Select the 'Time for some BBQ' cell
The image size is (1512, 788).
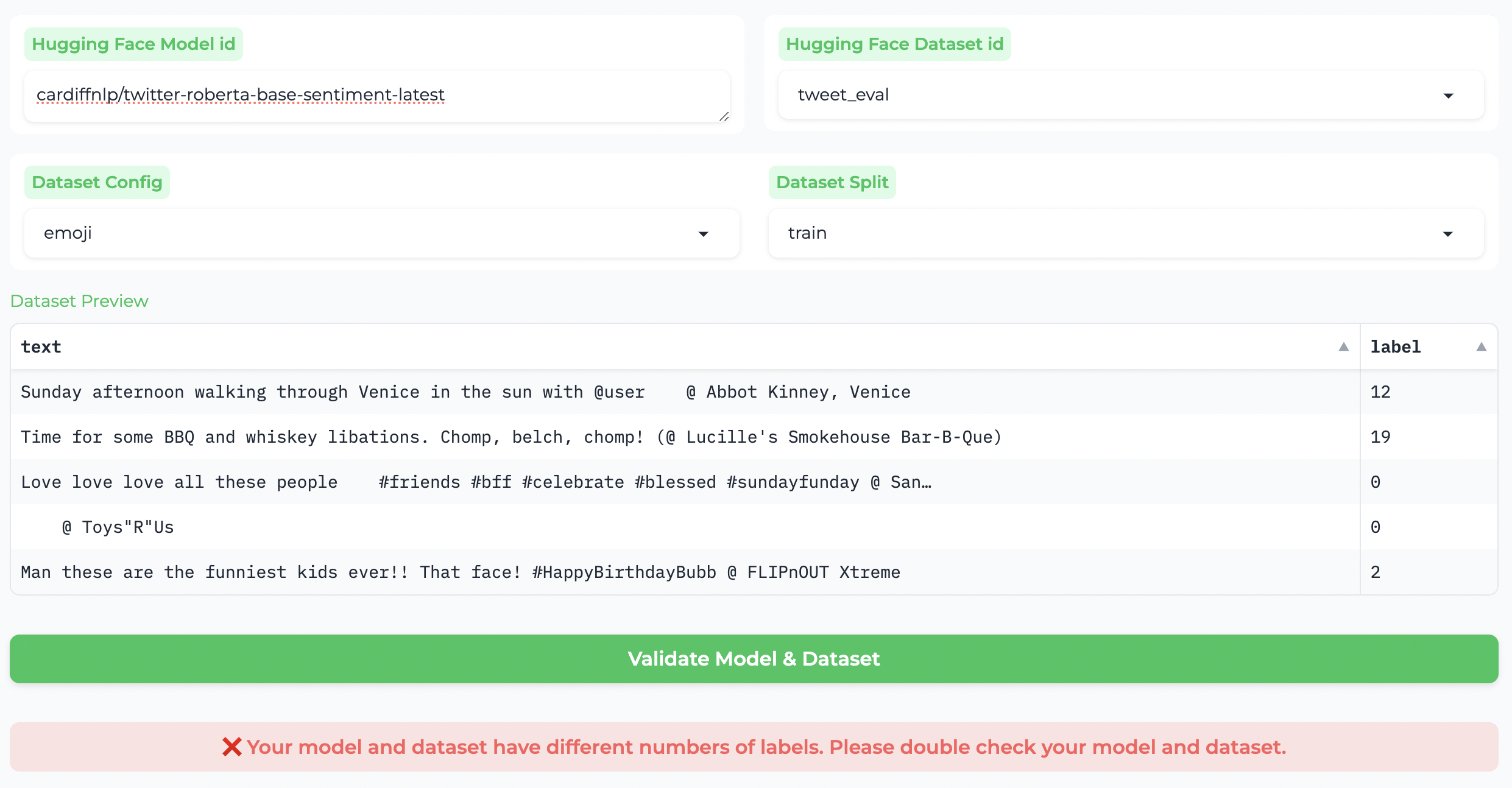pyautogui.click(x=685, y=437)
